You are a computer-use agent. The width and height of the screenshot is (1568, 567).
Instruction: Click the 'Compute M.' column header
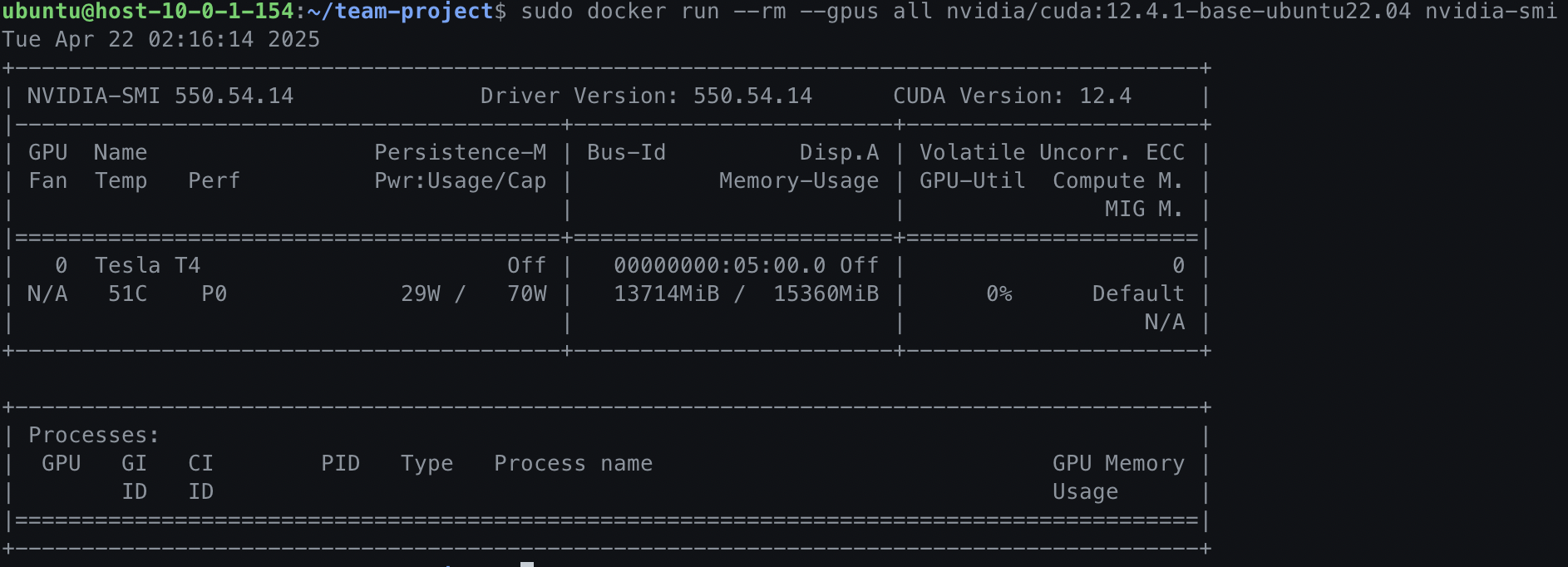click(1119, 181)
